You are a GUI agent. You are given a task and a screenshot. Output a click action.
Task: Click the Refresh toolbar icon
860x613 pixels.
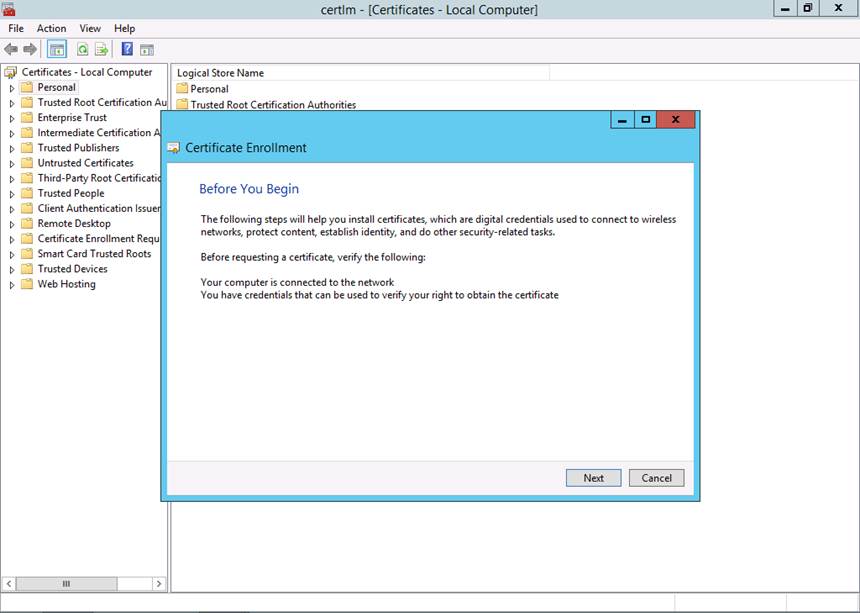click(x=83, y=49)
